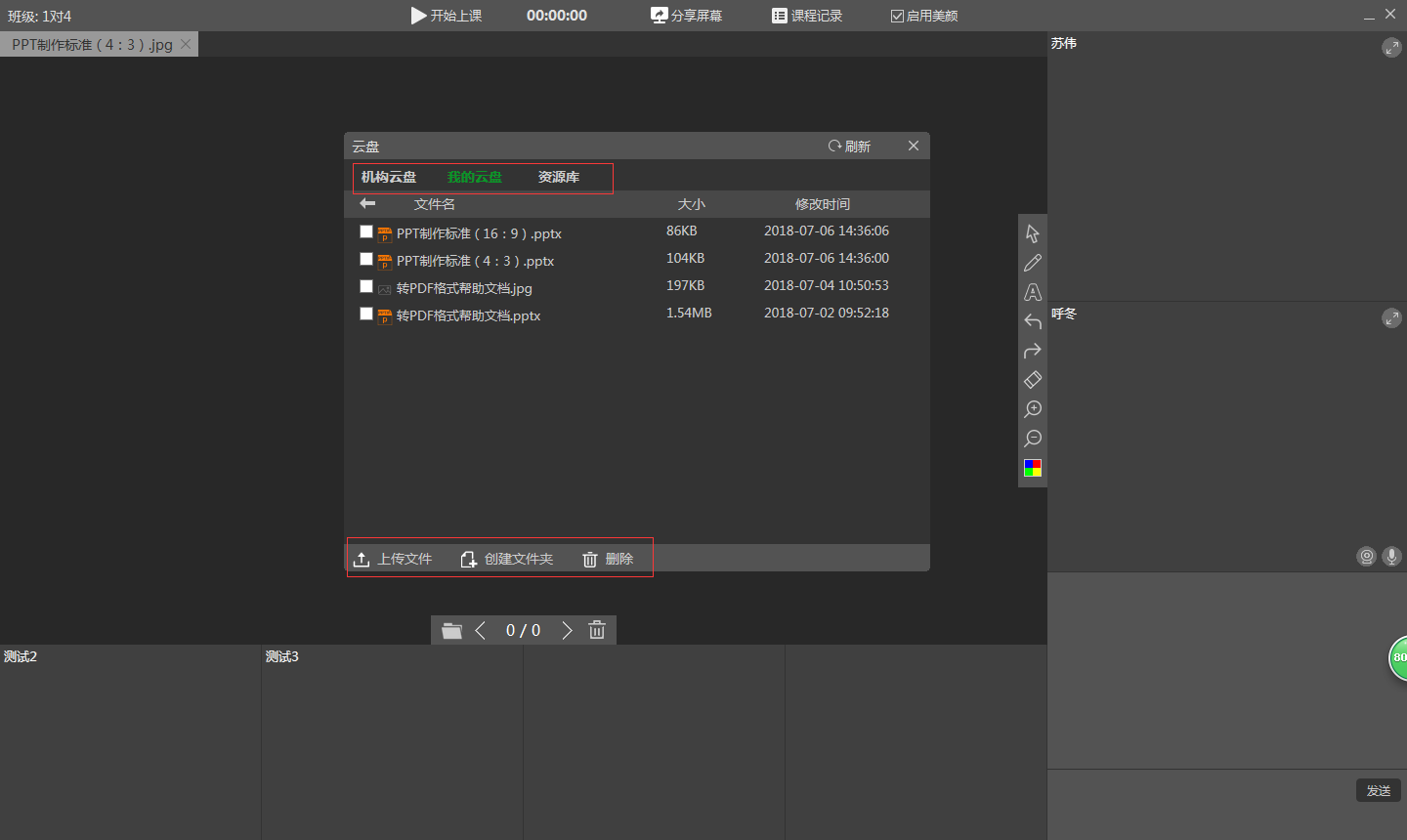Click the zoom out magnifier
The width and height of the screenshot is (1407, 840).
tap(1033, 439)
